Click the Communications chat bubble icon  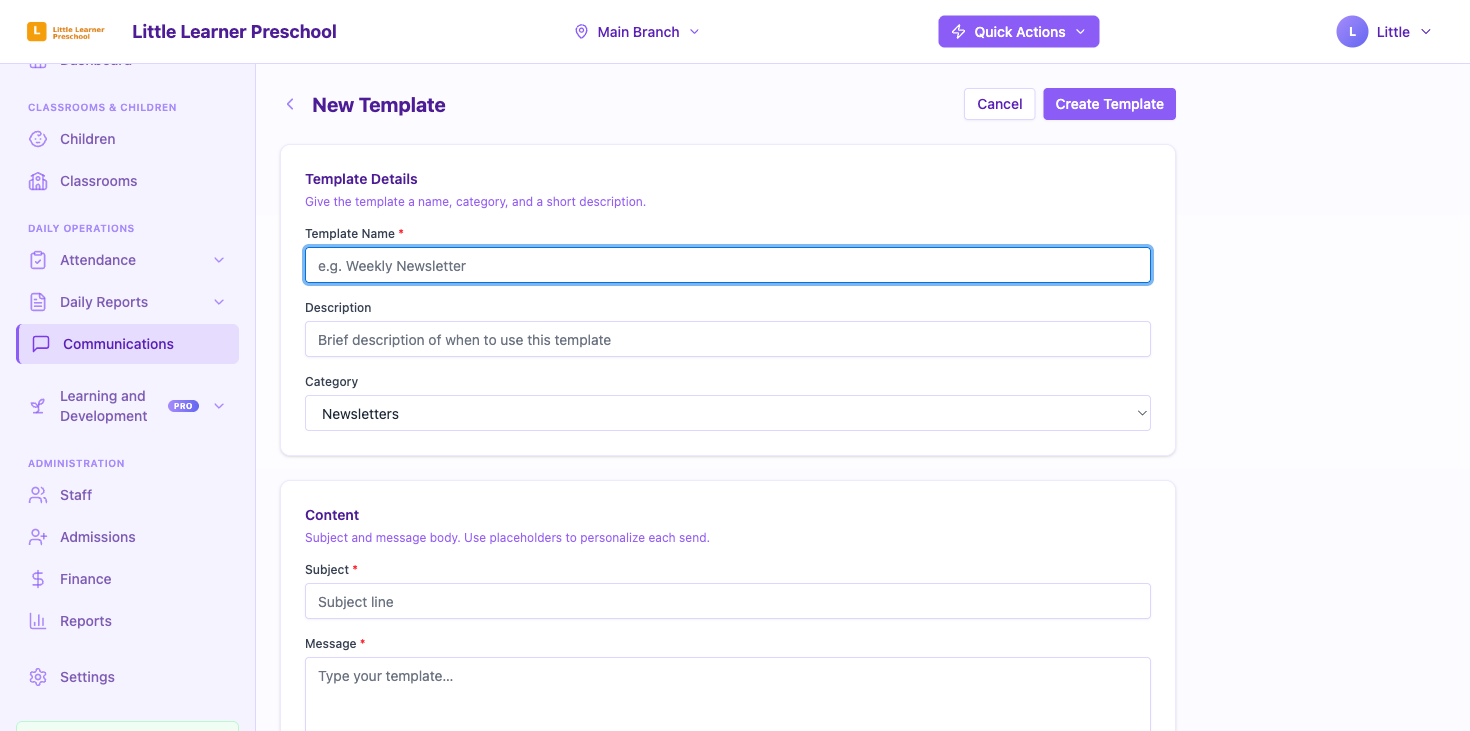click(41, 344)
